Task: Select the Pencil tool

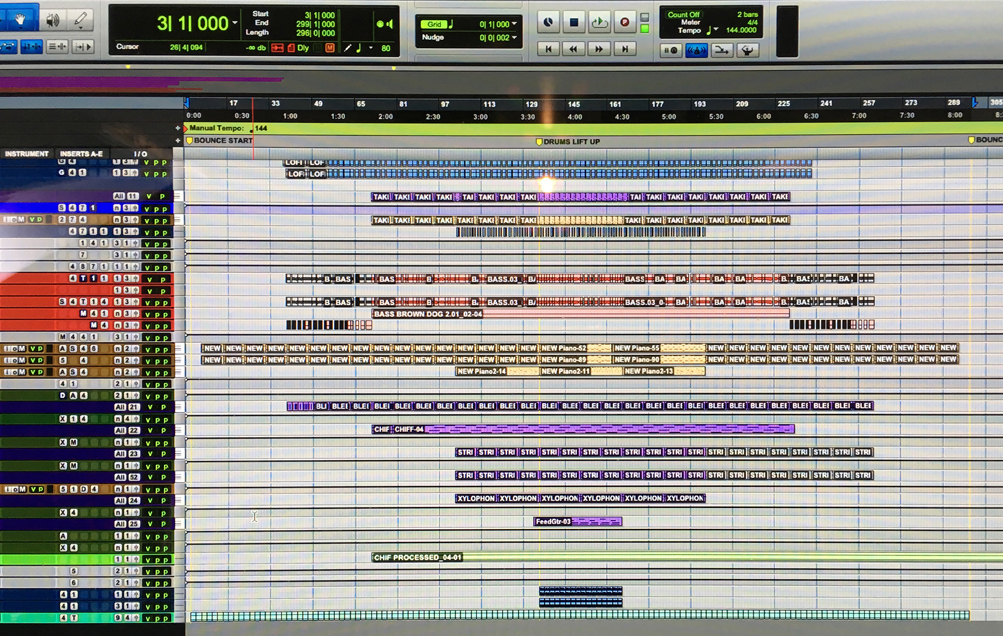Action: point(80,19)
